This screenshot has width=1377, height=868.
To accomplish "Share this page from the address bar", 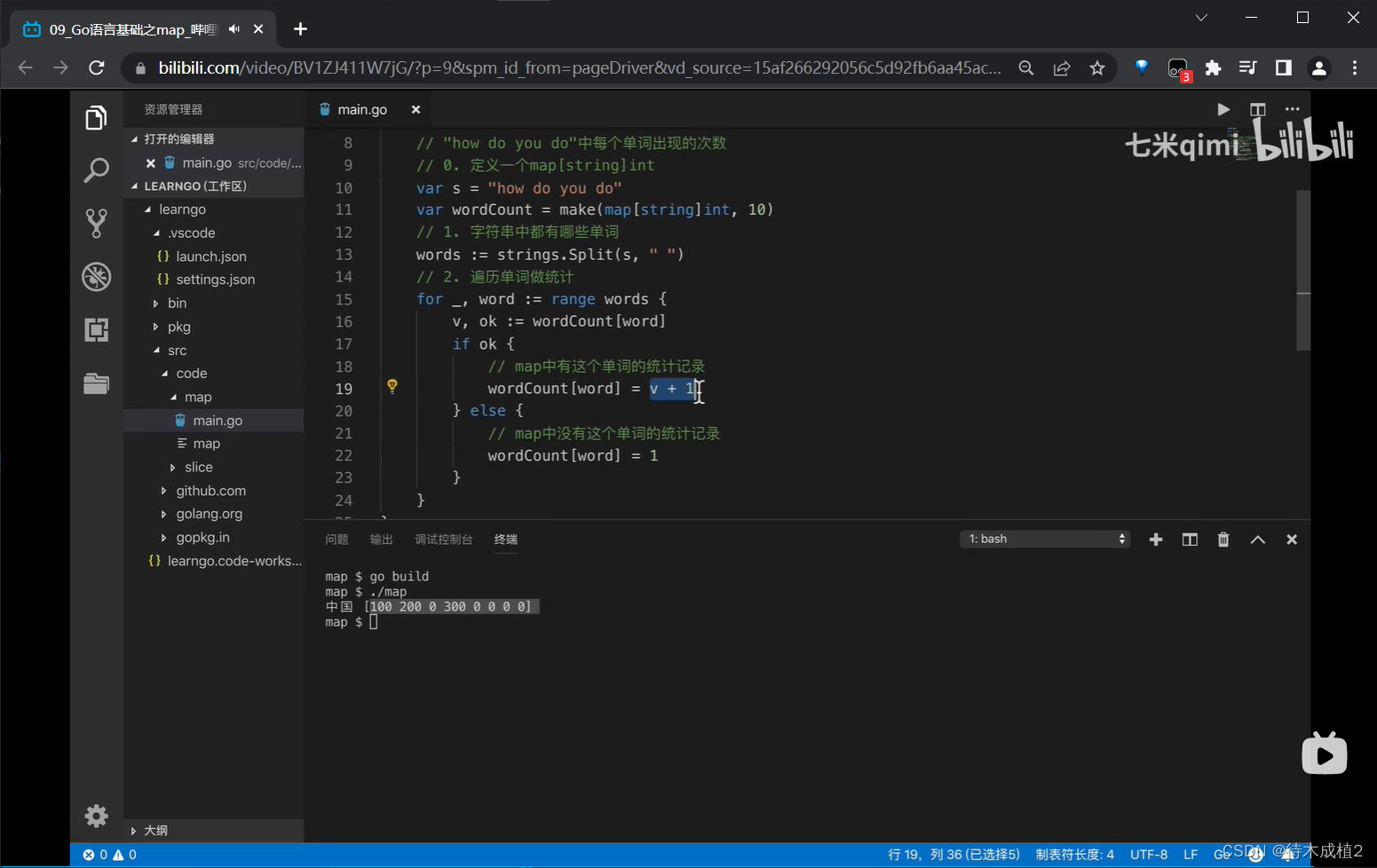I will click(1062, 68).
